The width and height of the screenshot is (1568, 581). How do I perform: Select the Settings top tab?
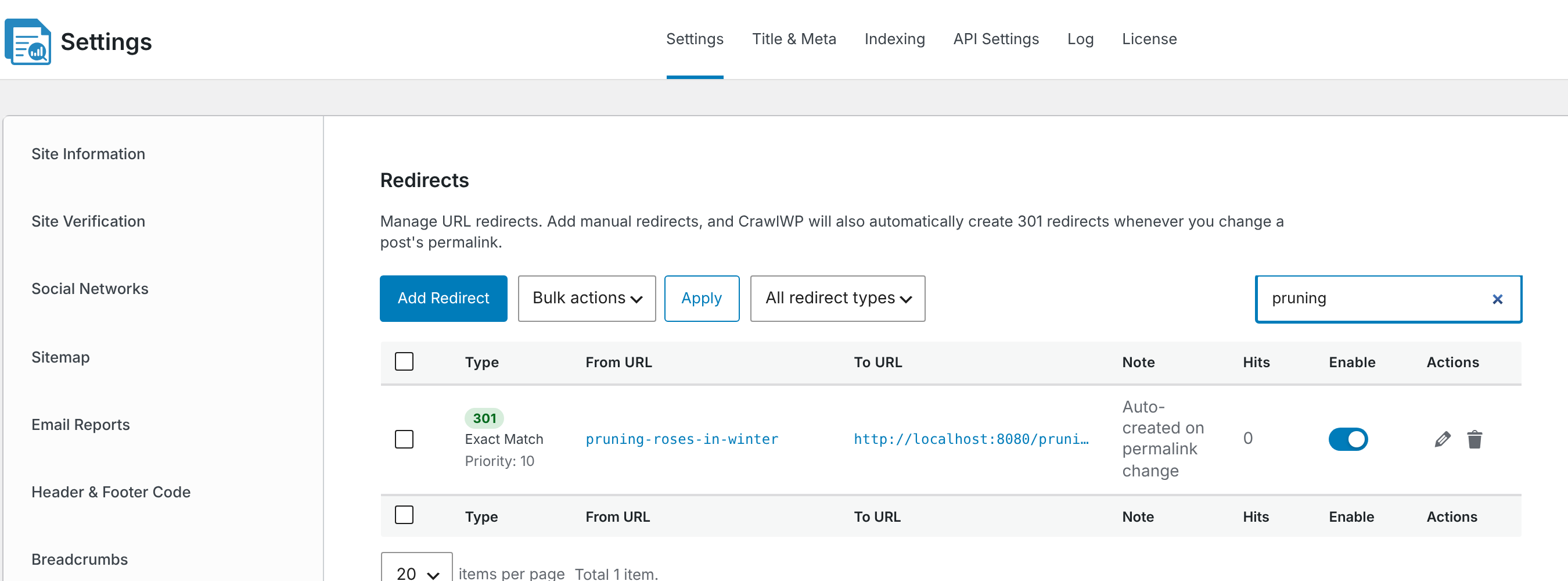[x=695, y=39]
